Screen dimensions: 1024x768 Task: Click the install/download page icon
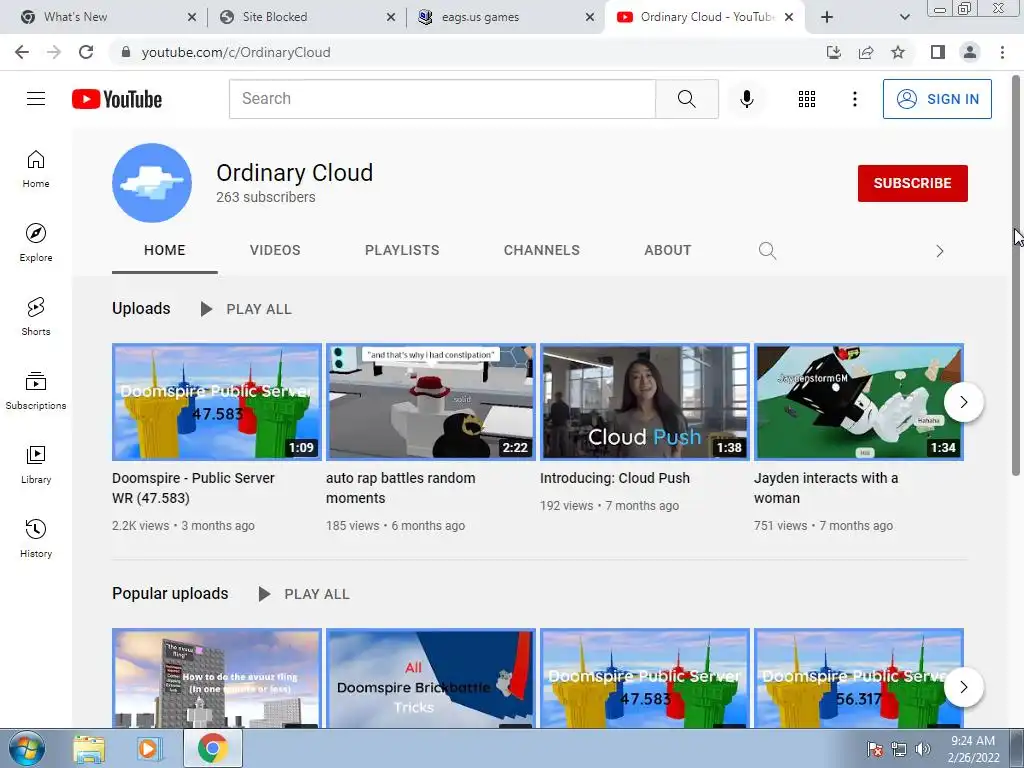(x=833, y=52)
